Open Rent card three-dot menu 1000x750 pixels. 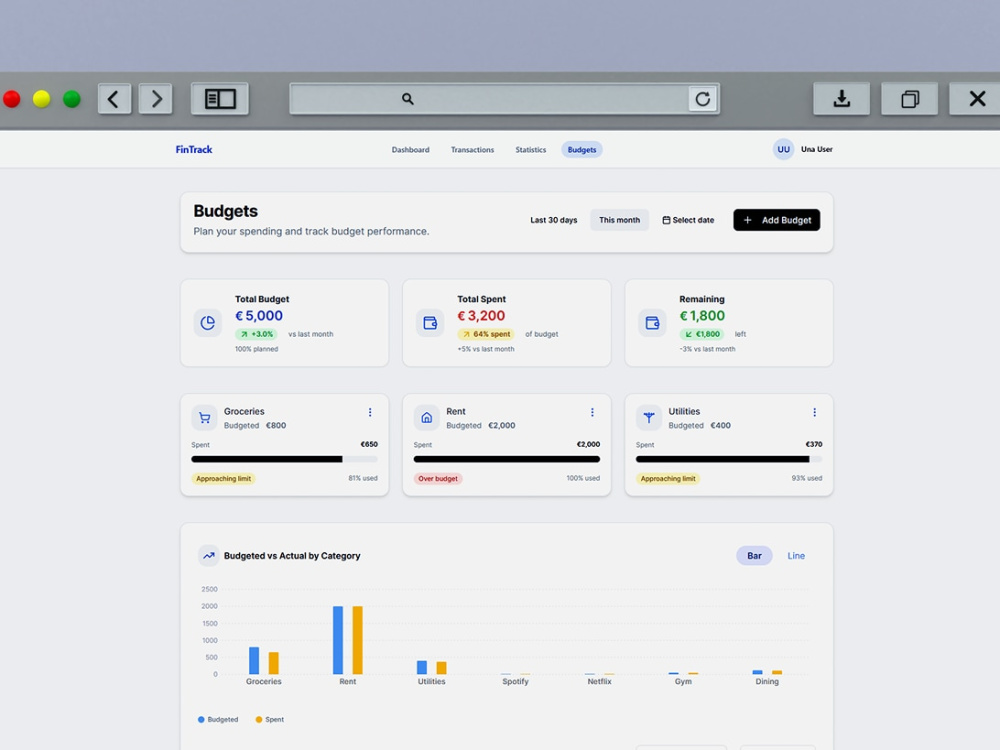coord(592,413)
